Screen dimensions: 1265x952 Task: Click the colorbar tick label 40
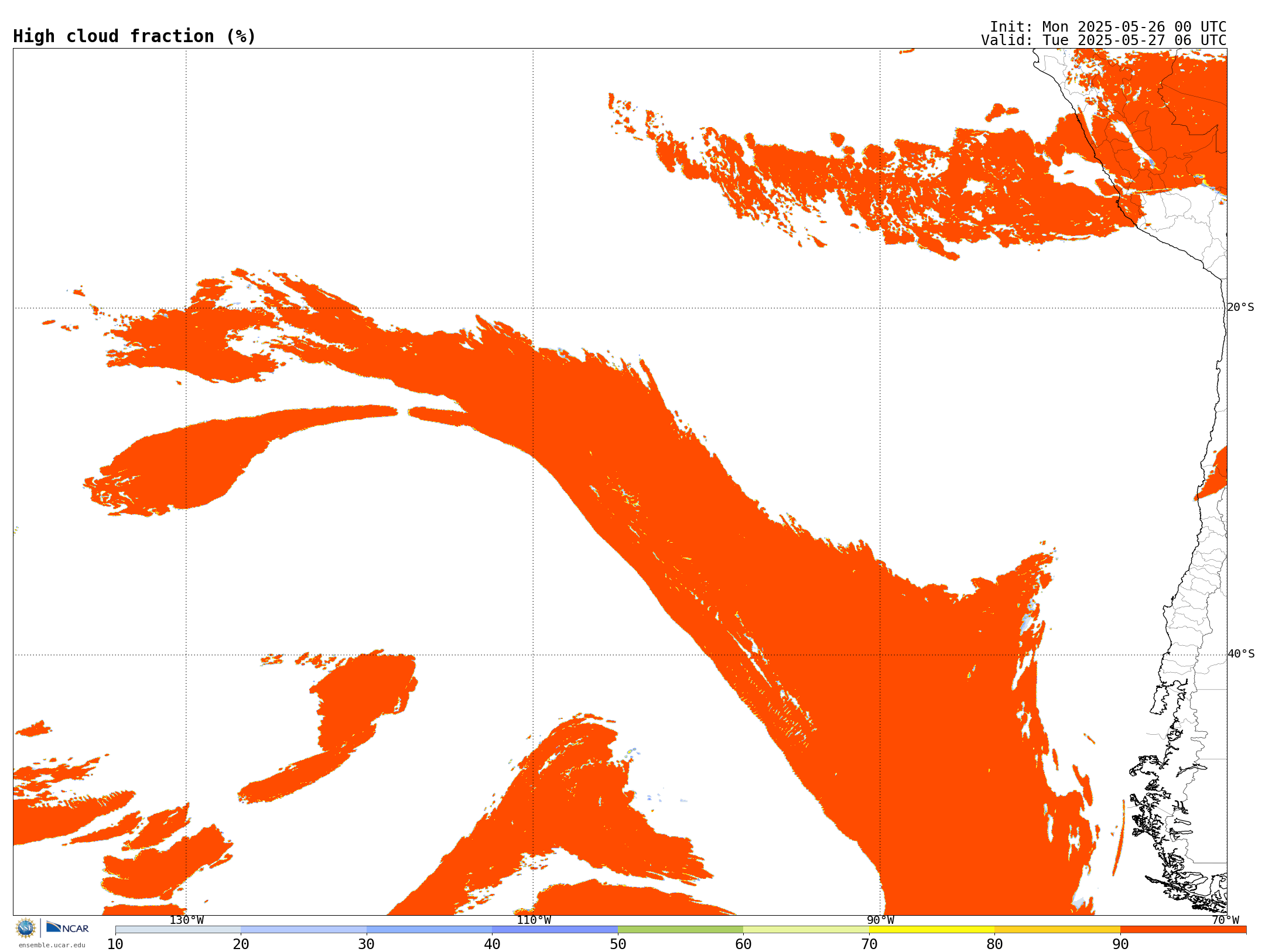[492, 944]
